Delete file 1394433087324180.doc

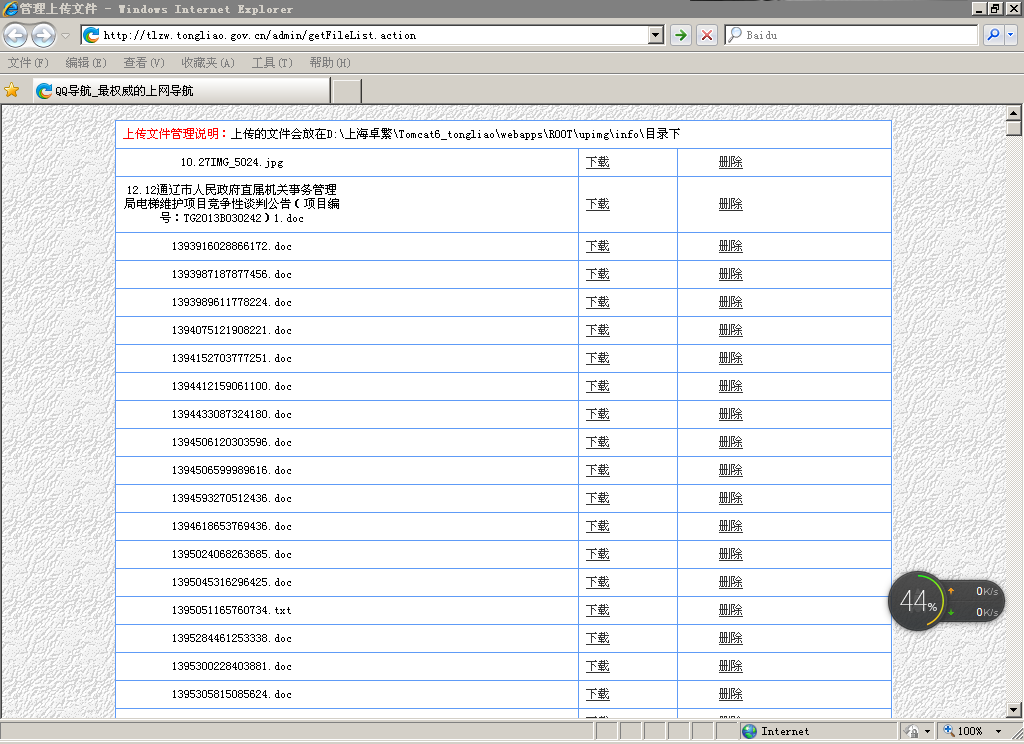(x=730, y=414)
